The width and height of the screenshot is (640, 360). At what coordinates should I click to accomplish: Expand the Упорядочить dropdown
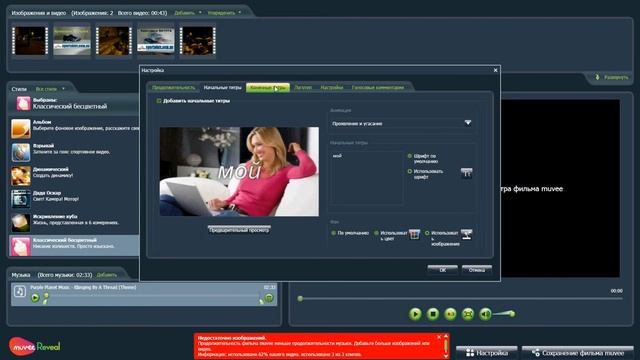click(224, 13)
